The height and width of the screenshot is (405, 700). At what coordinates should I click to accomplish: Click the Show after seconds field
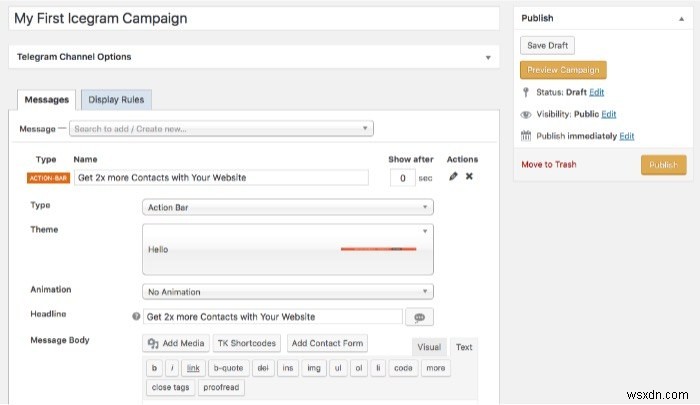(x=401, y=178)
